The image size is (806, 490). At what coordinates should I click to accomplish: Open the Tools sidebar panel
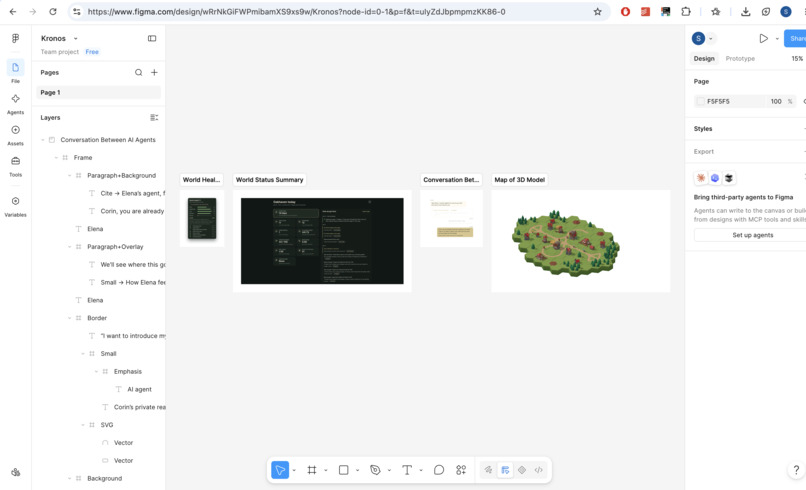15,161
